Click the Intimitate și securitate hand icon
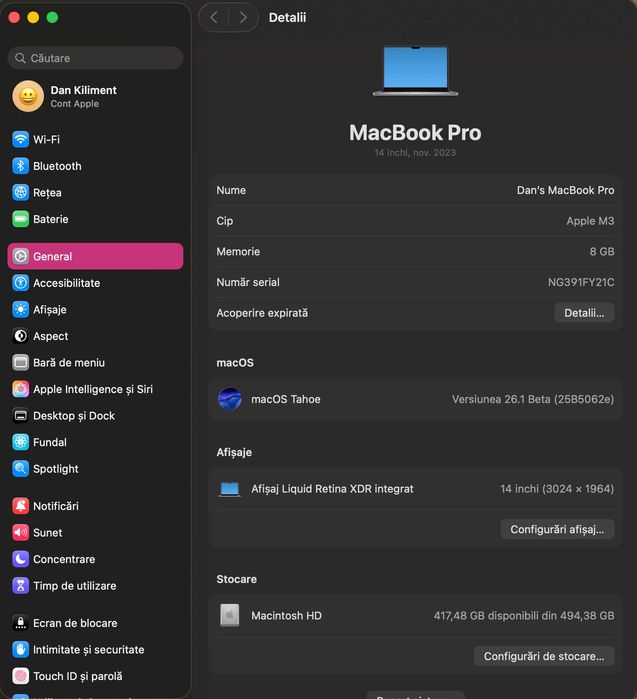The height and width of the screenshot is (699, 637). pos(21,650)
